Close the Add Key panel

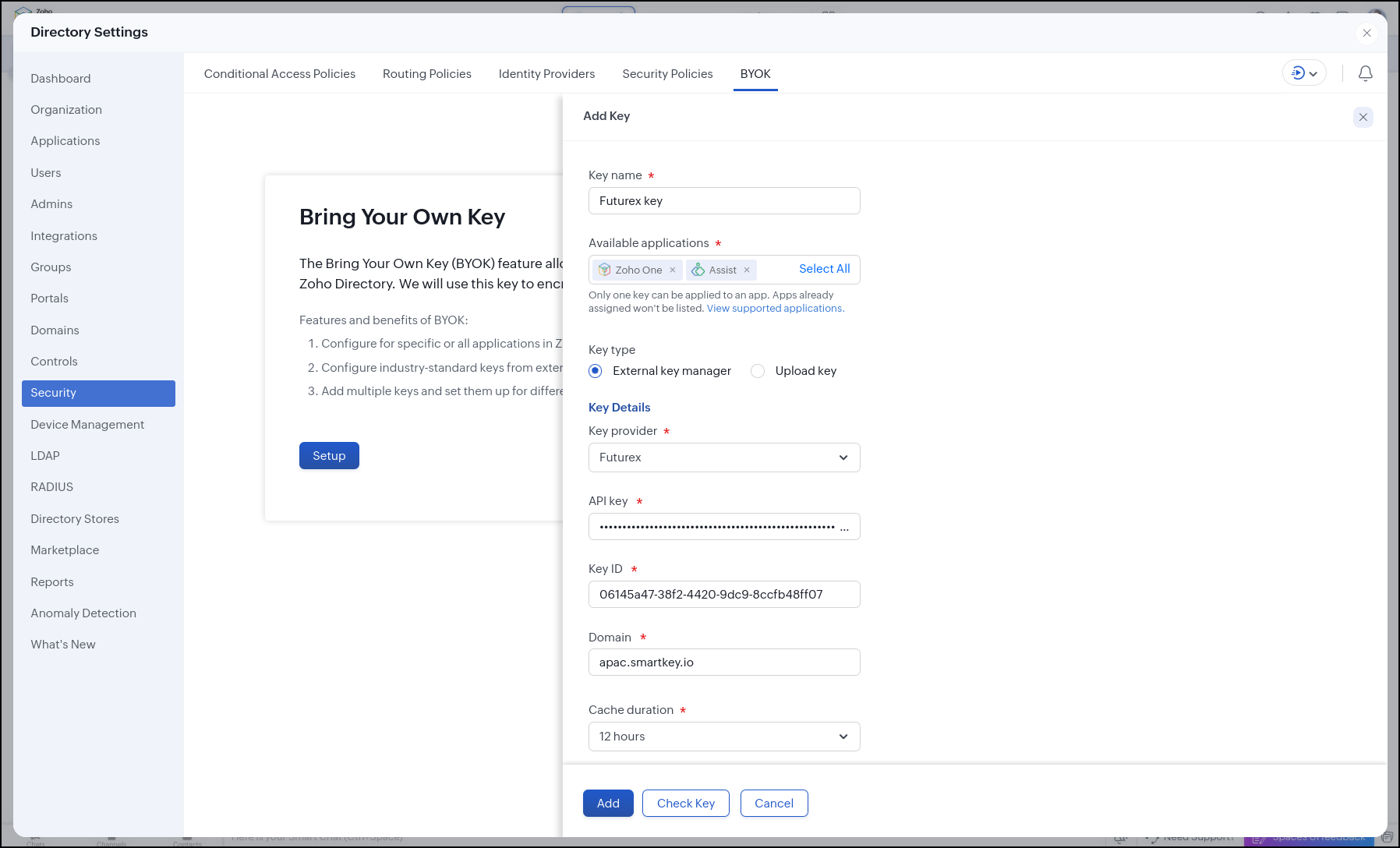tap(1363, 117)
